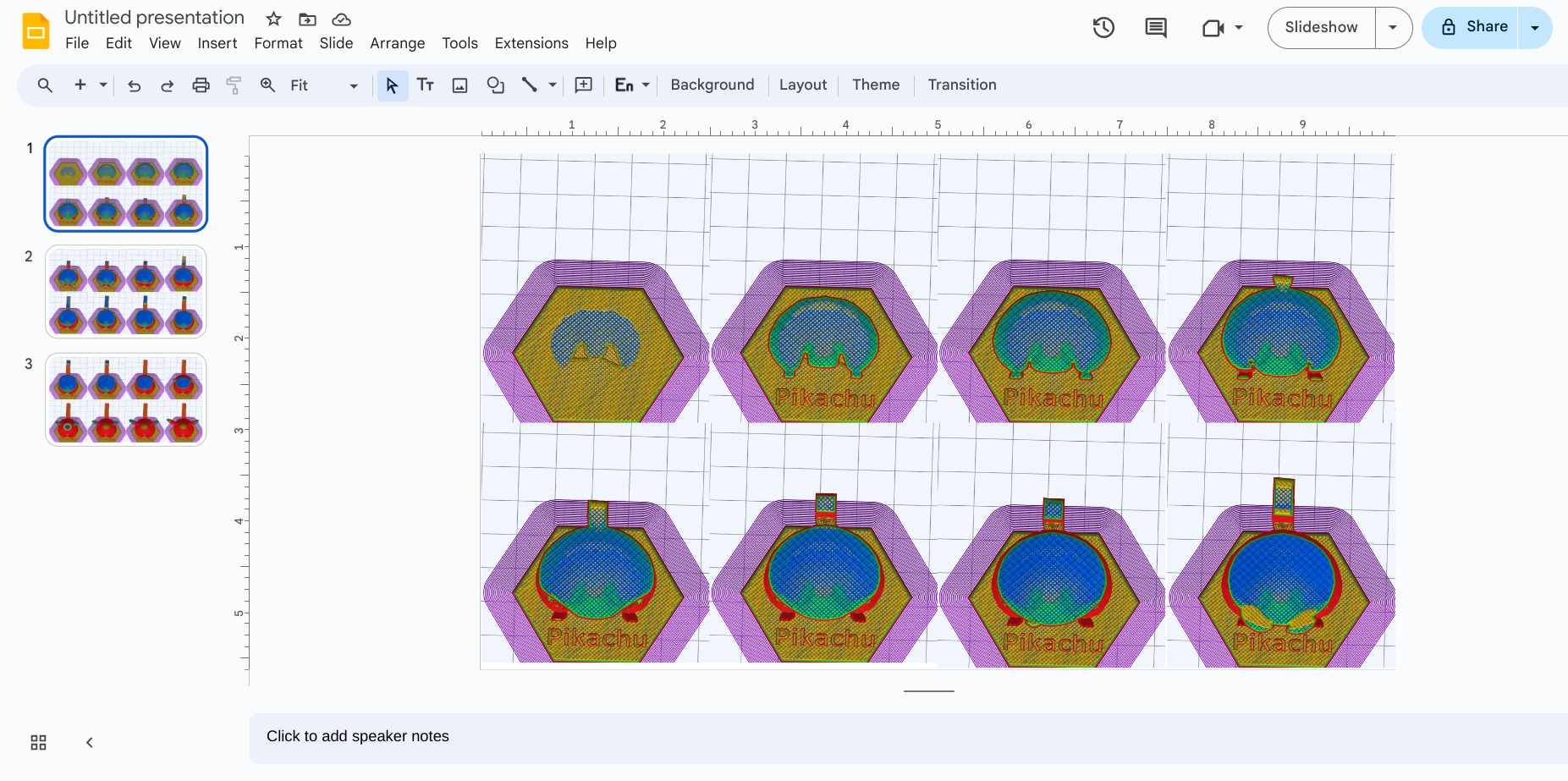Print the presentation

coord(201,85)
